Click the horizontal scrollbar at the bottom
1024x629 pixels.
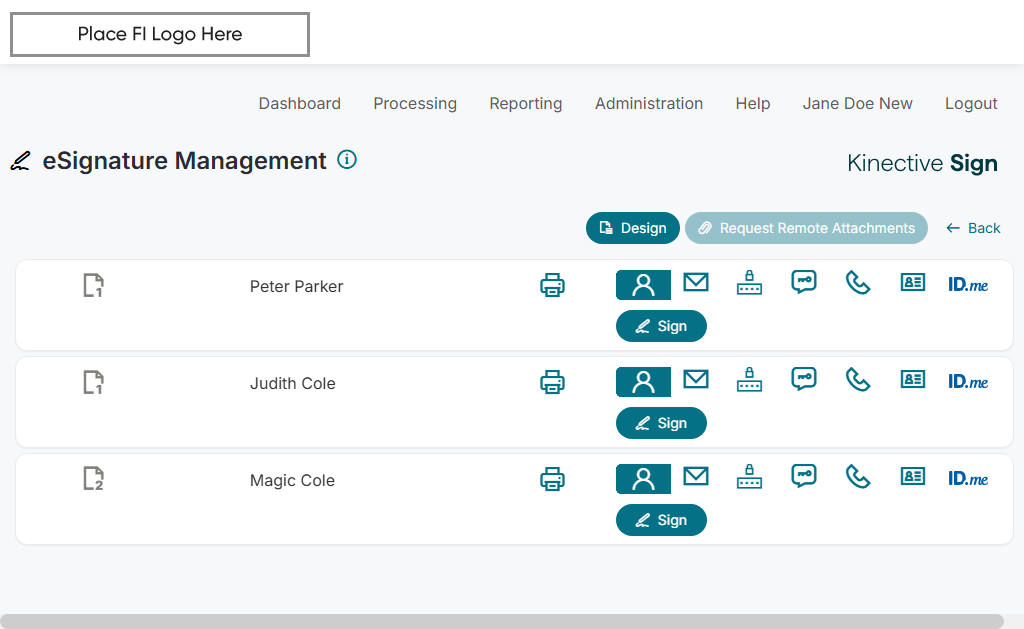501,621
